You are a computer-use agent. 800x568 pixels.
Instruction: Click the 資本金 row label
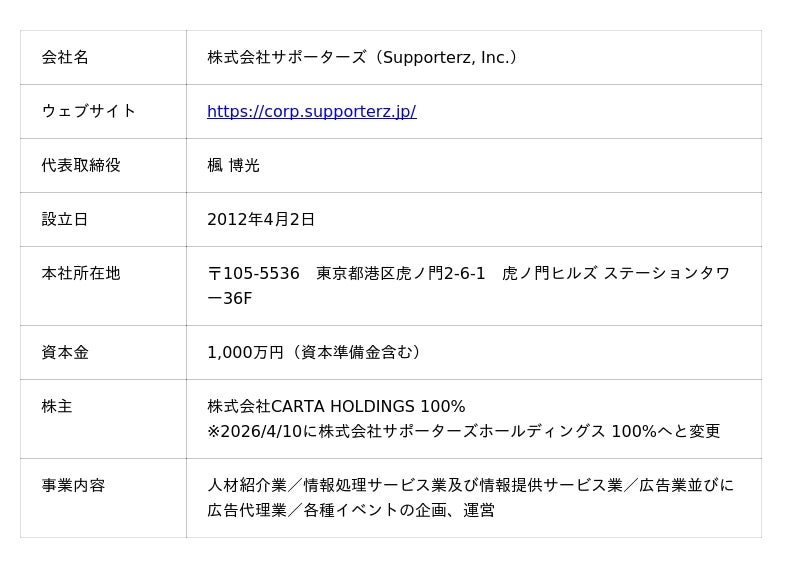[65, 353]
